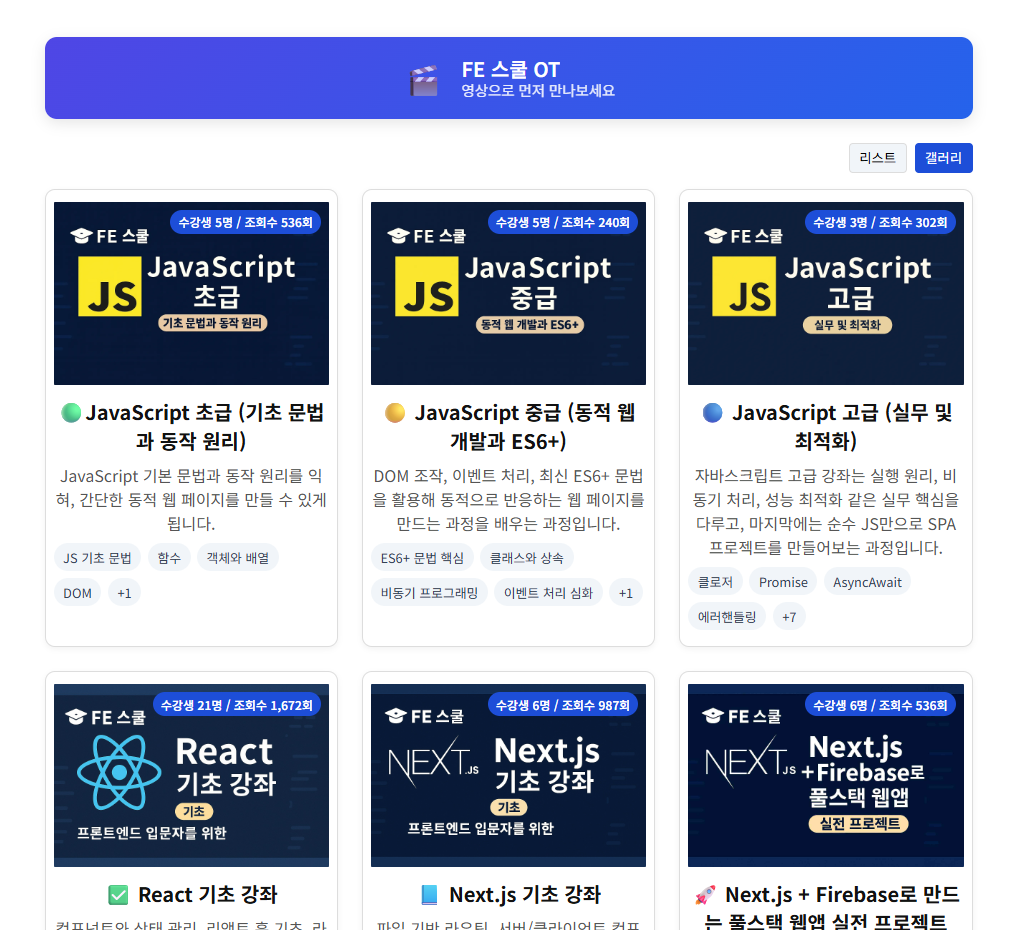1014x930 pixels.
Task: Click the 수강생 5명 / 조회수 240회 badge
Action: pyautogui.click(x=562, y=222)
